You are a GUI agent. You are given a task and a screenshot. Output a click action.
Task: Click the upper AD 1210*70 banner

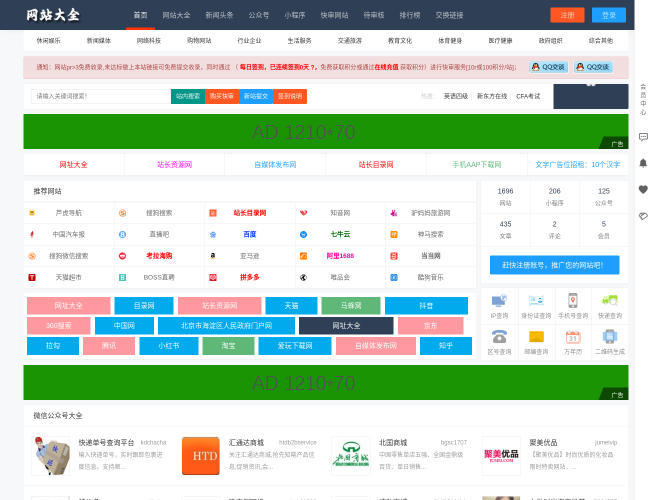[326, 132]
